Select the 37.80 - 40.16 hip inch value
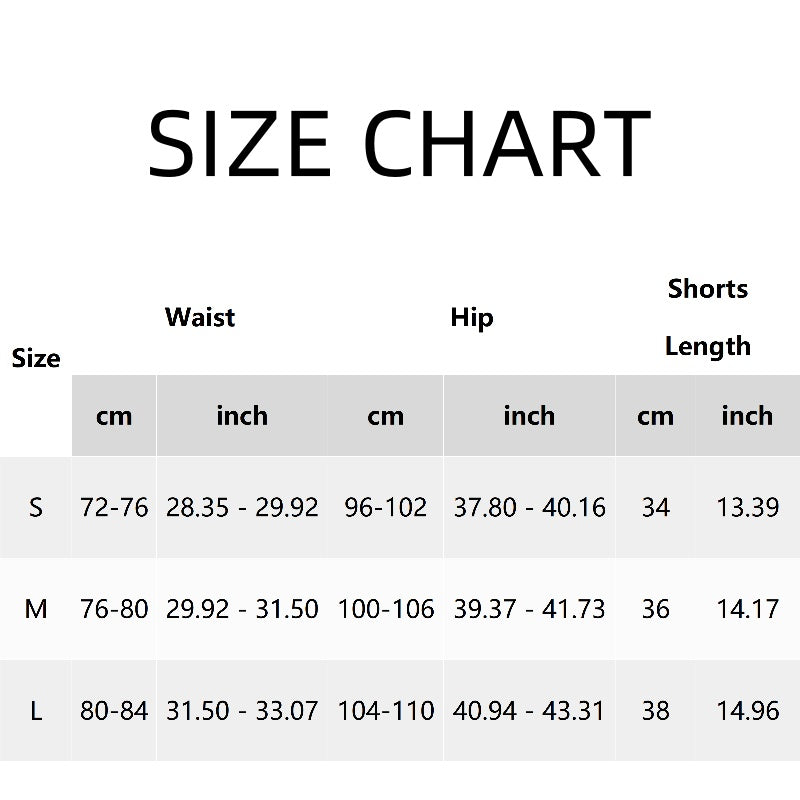800x800 pixels. coord(529,508)
